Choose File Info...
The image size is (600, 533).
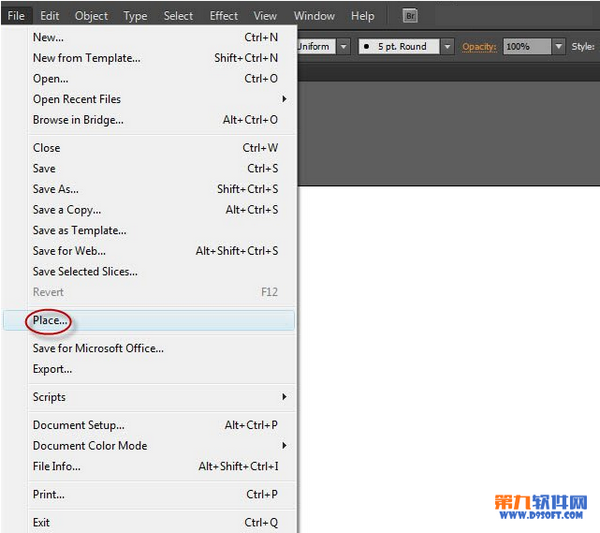[155, 466]
